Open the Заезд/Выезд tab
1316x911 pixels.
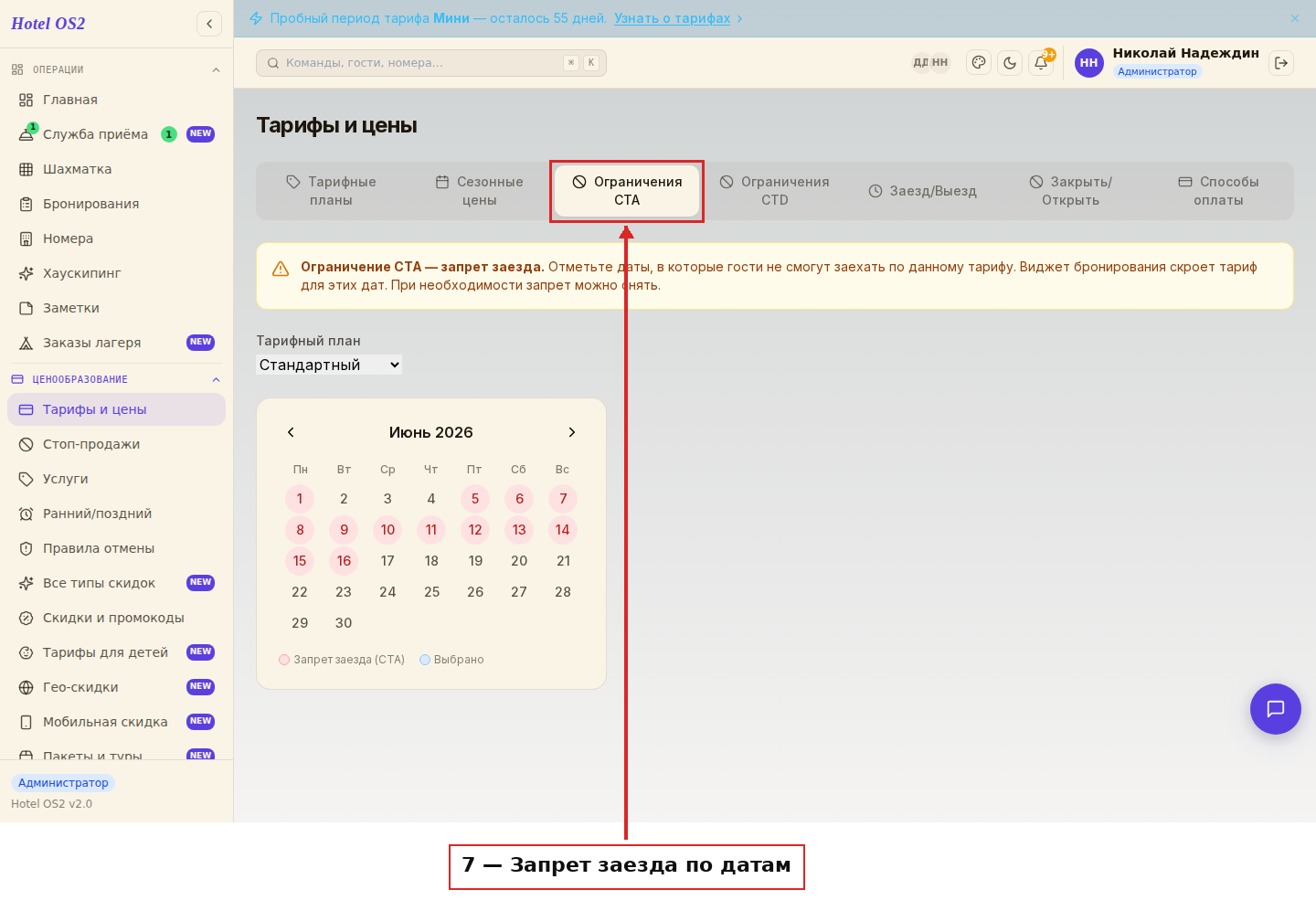pos(923,191)
